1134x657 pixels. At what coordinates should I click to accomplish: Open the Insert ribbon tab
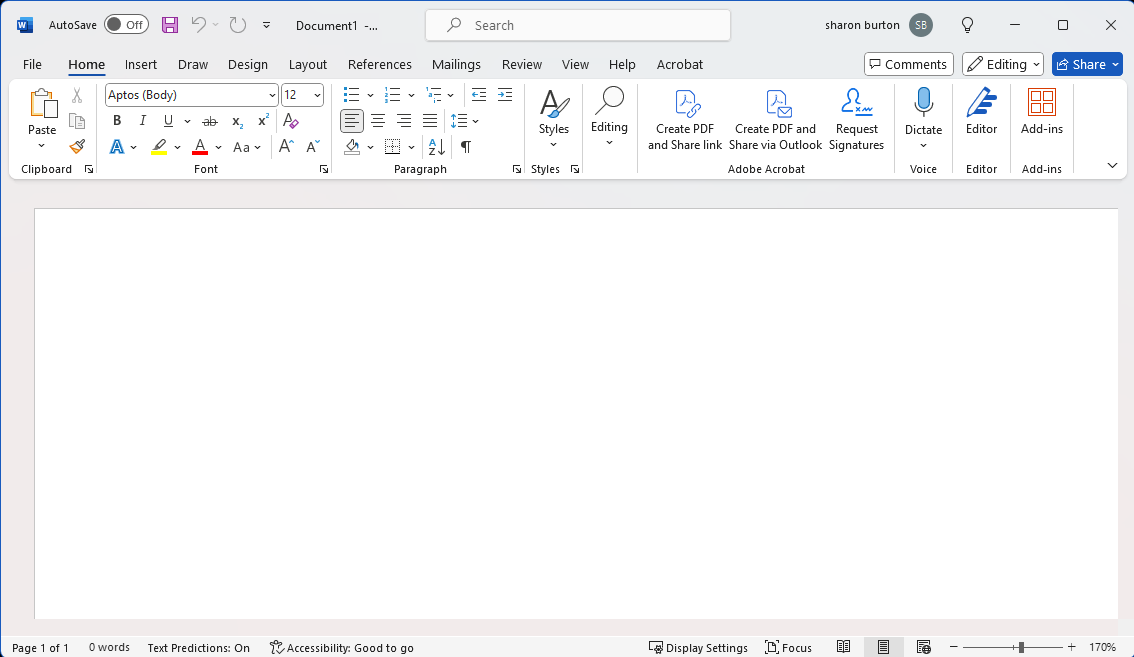[141, 64]
